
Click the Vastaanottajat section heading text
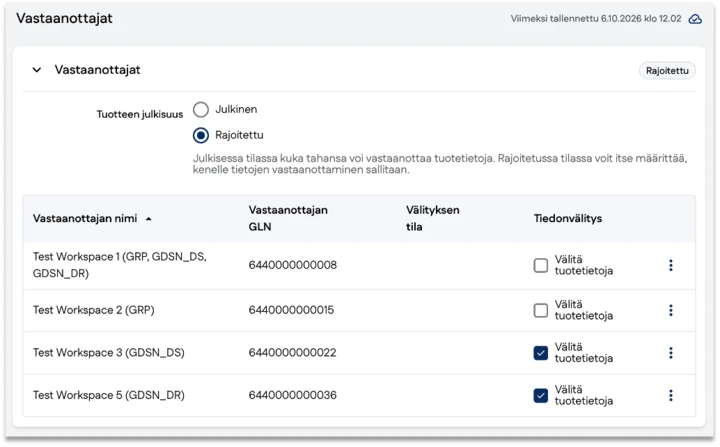click(x=97, y=70)
